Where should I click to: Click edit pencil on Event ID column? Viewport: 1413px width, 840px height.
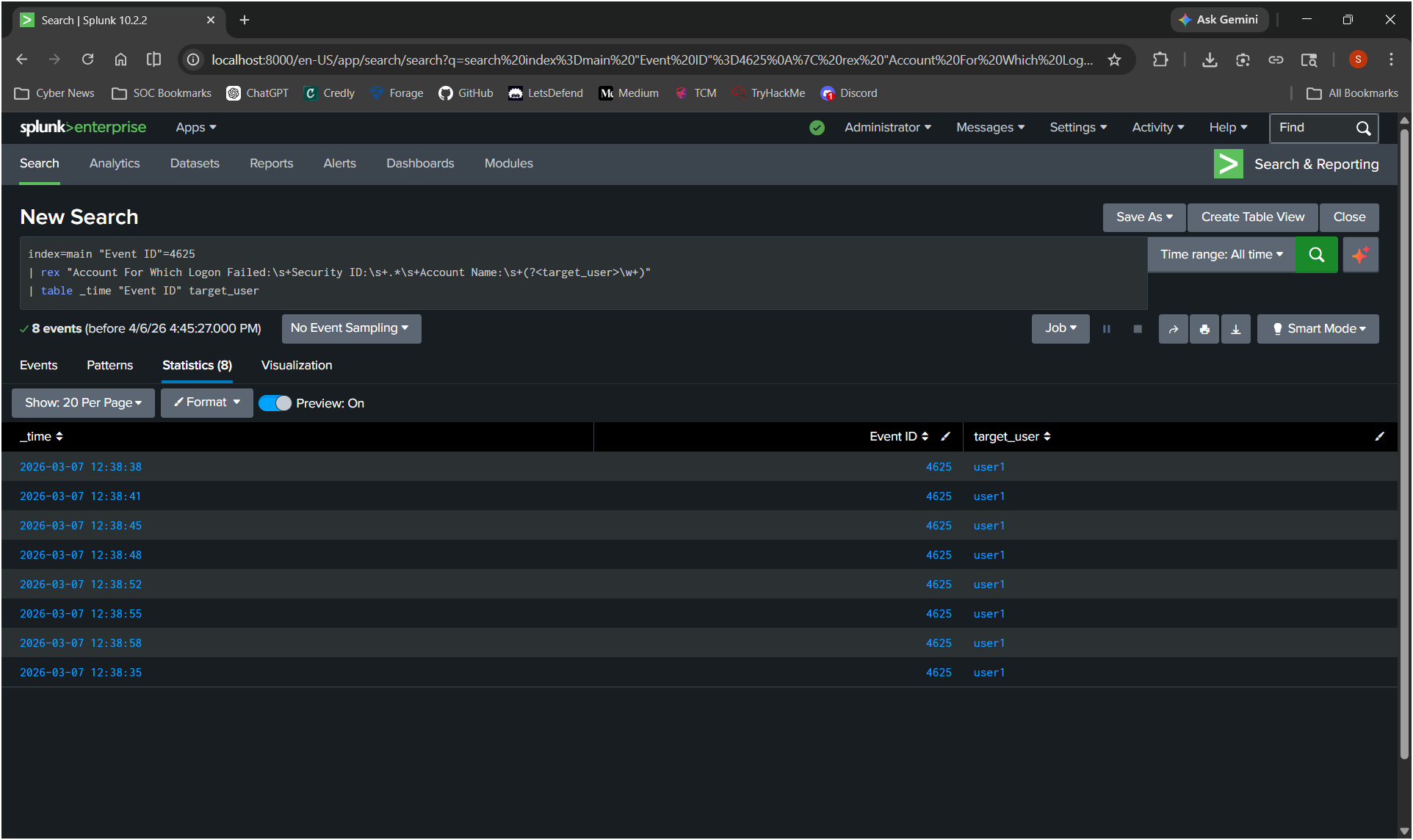(x=946, y=436)
